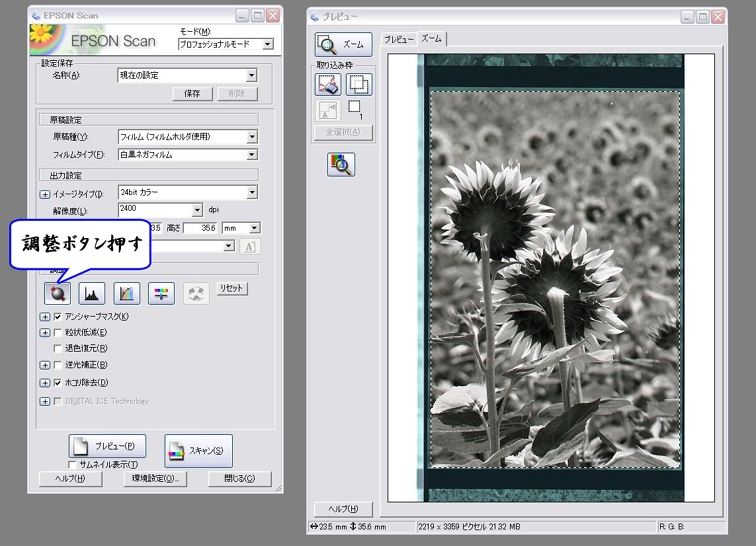Click the auto exposure adjustment icon

(x=56, y=293)
